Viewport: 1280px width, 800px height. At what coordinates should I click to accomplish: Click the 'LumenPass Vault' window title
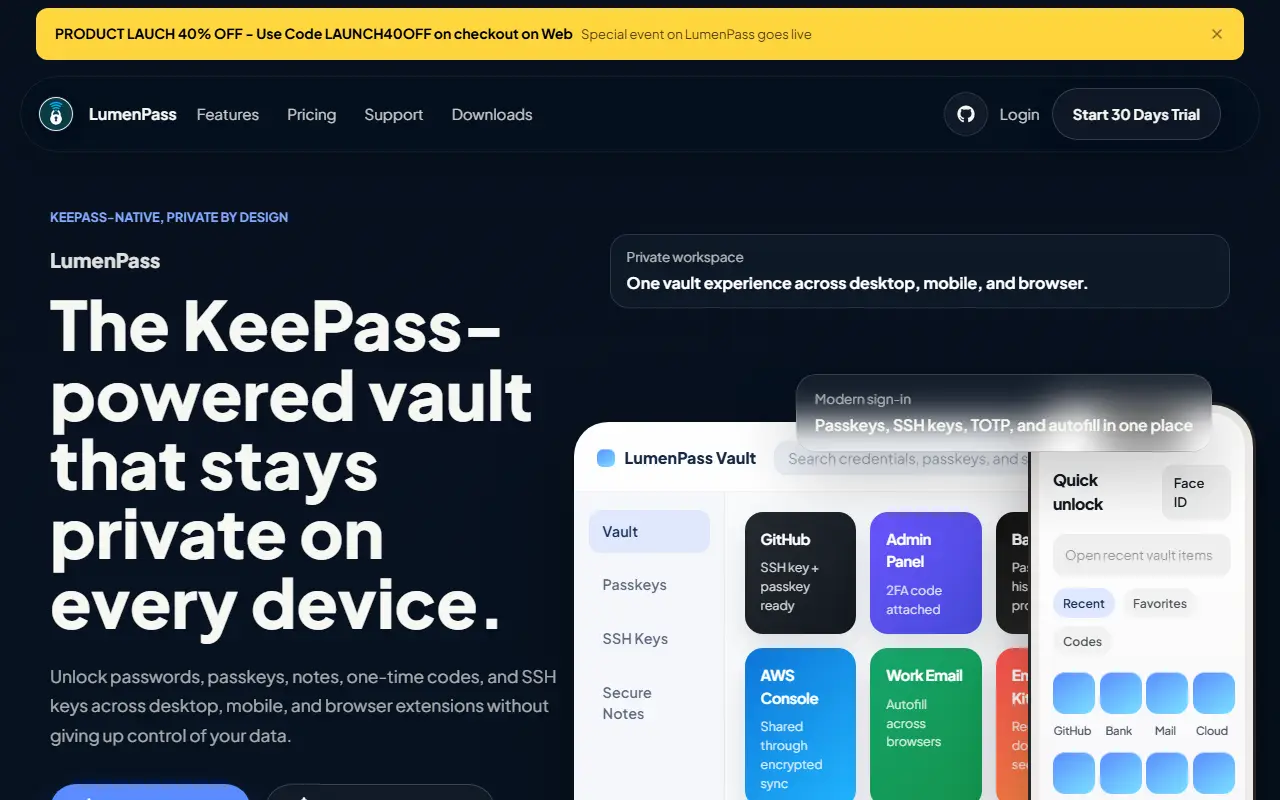coord(690,458)
